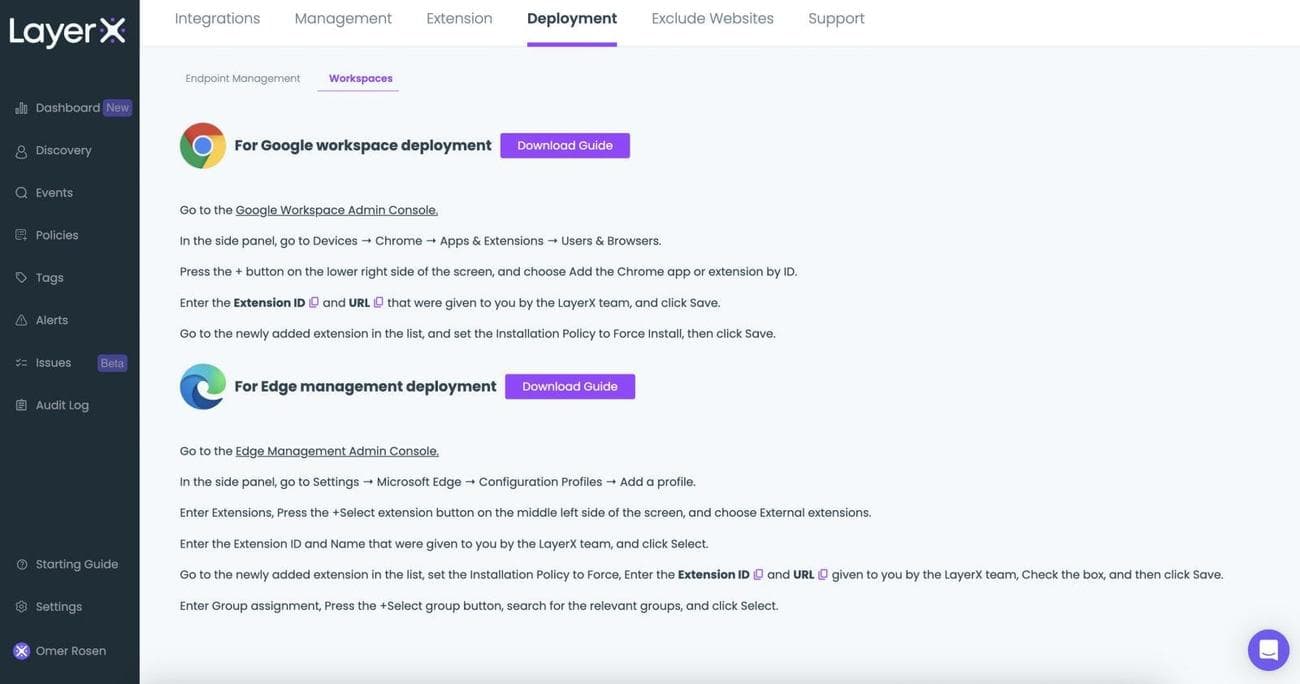This screenshot has width=1300, height=684.
Task: Open Policies via its sidebar icon
Action: 21,235
